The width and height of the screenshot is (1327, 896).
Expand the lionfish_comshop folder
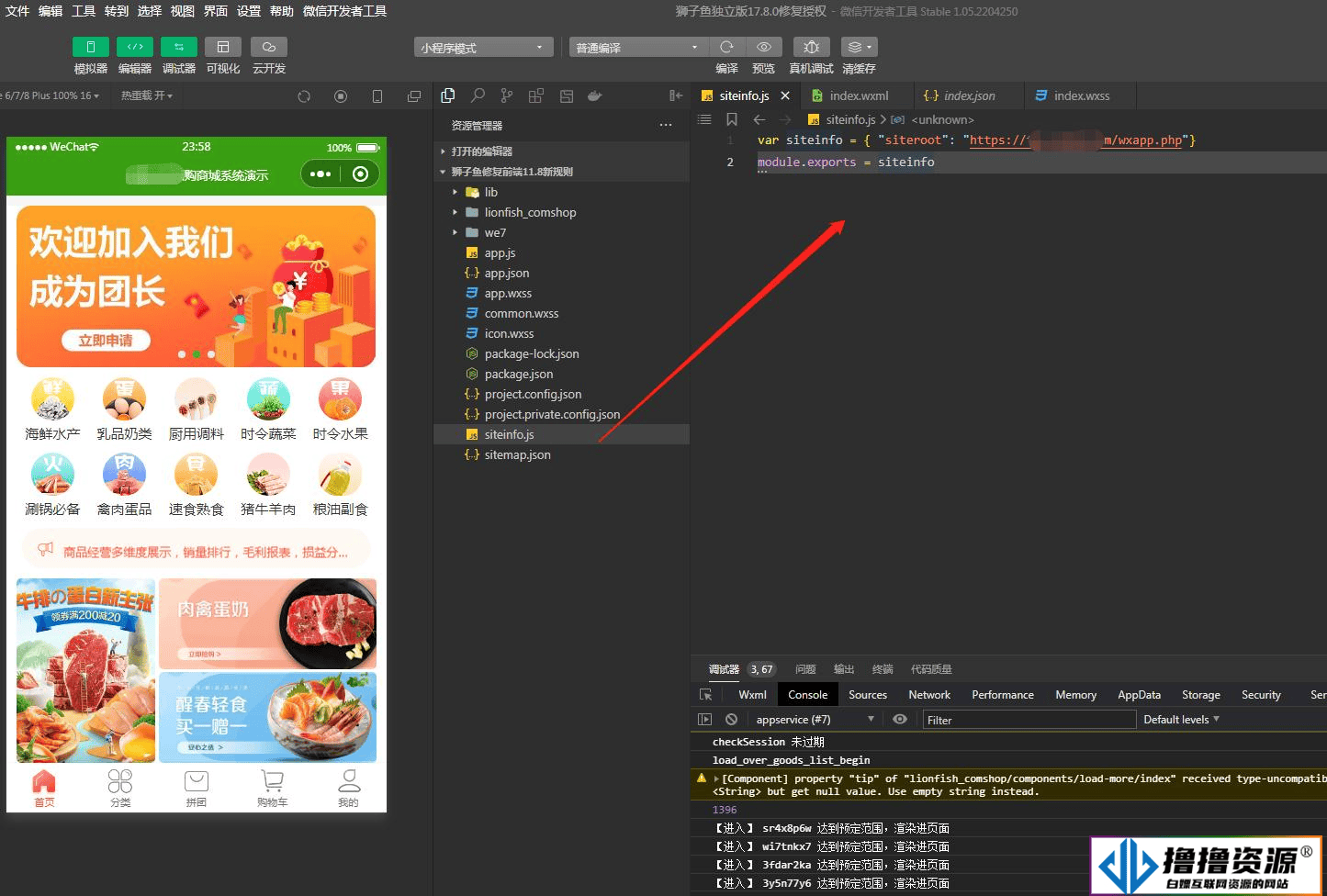(x=561, y=212)
